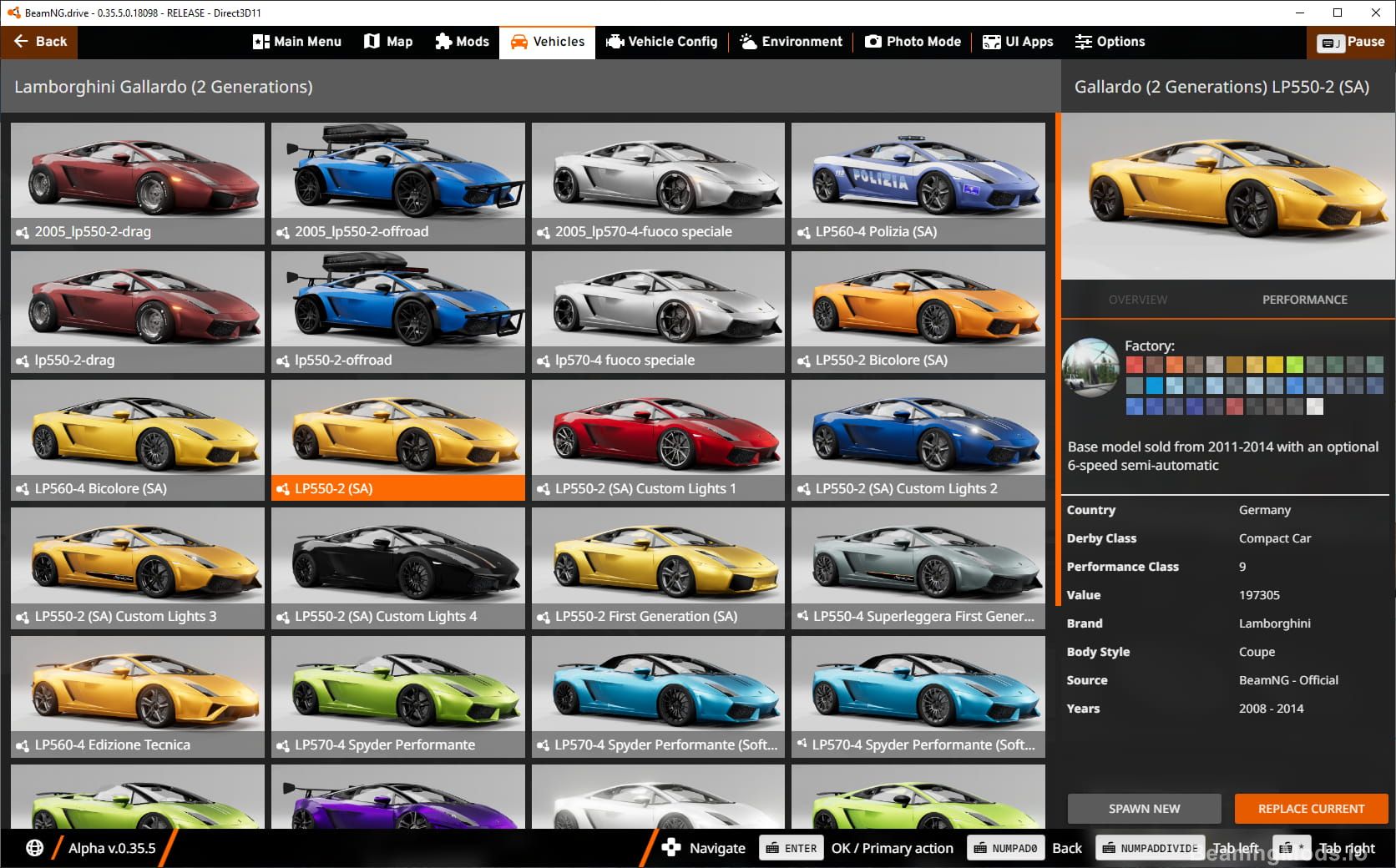1396x868 pixels.
Task: Click config icon beside green LP570-4 Spyder Performante
Action: 283,745
